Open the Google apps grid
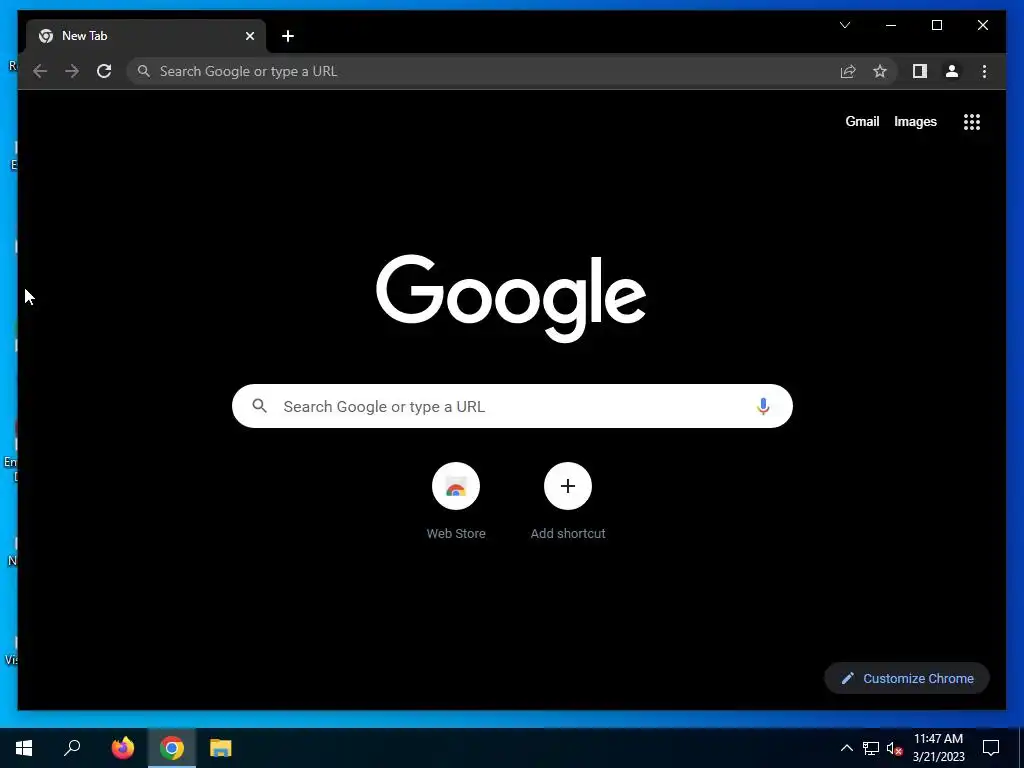This screenshot has height=768, width=1024. point(972,121)
